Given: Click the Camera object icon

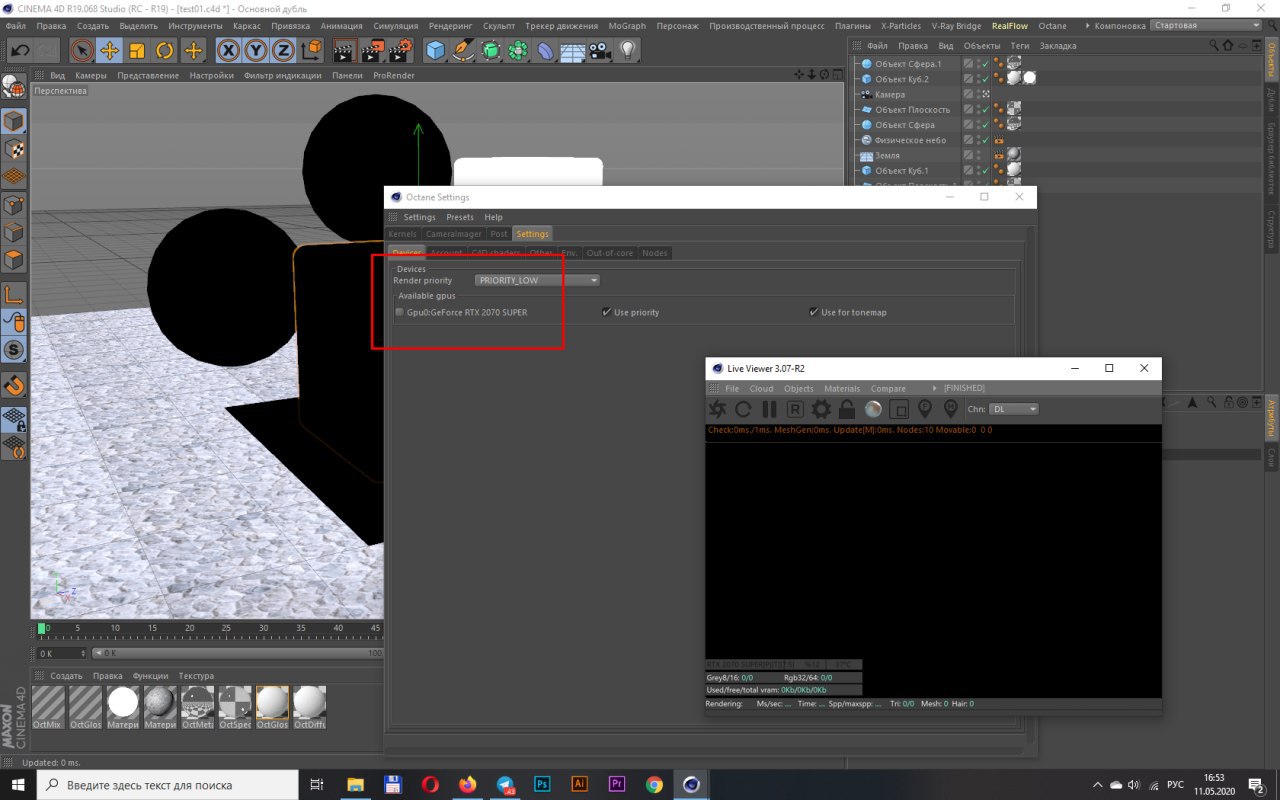Looking at the screenshot, I should coord(599,49).
